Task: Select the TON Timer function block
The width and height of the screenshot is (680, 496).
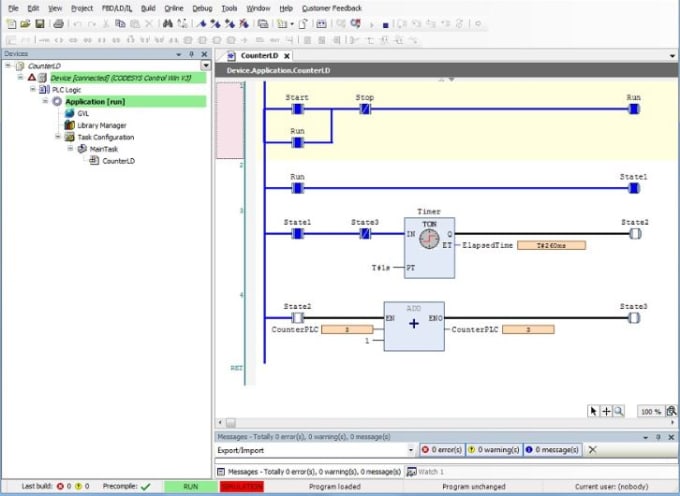Action: coord(429,248)
